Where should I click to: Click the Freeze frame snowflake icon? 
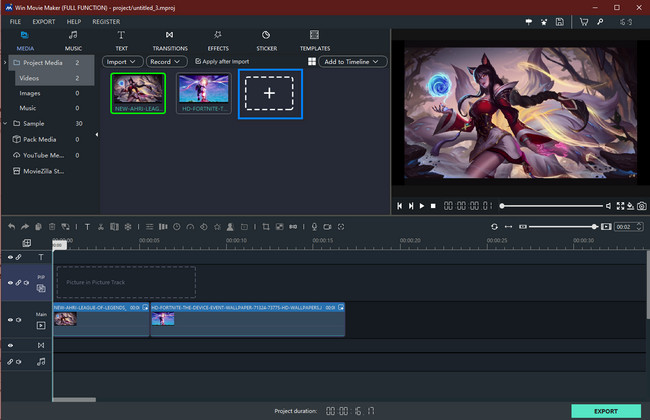click(128, 227)
